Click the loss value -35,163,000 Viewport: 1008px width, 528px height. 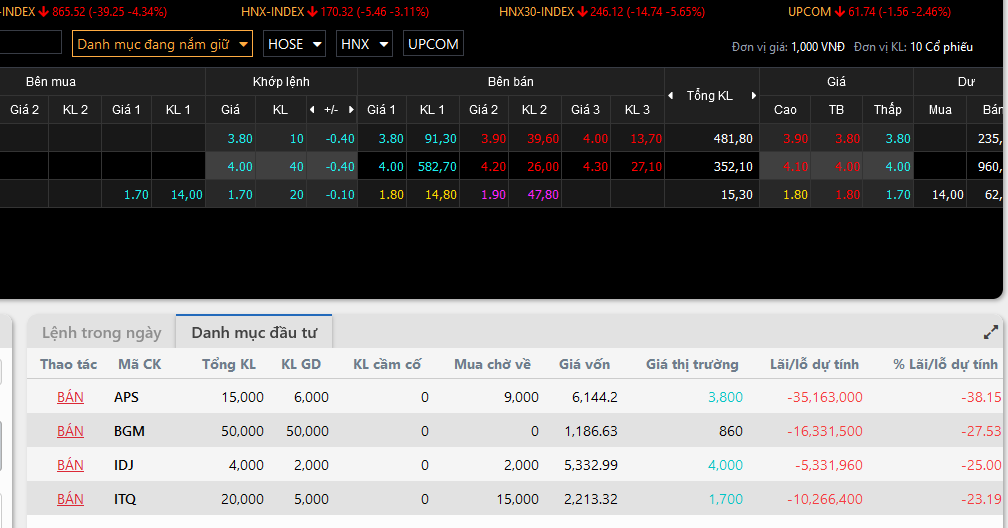[x=825, y=397]
